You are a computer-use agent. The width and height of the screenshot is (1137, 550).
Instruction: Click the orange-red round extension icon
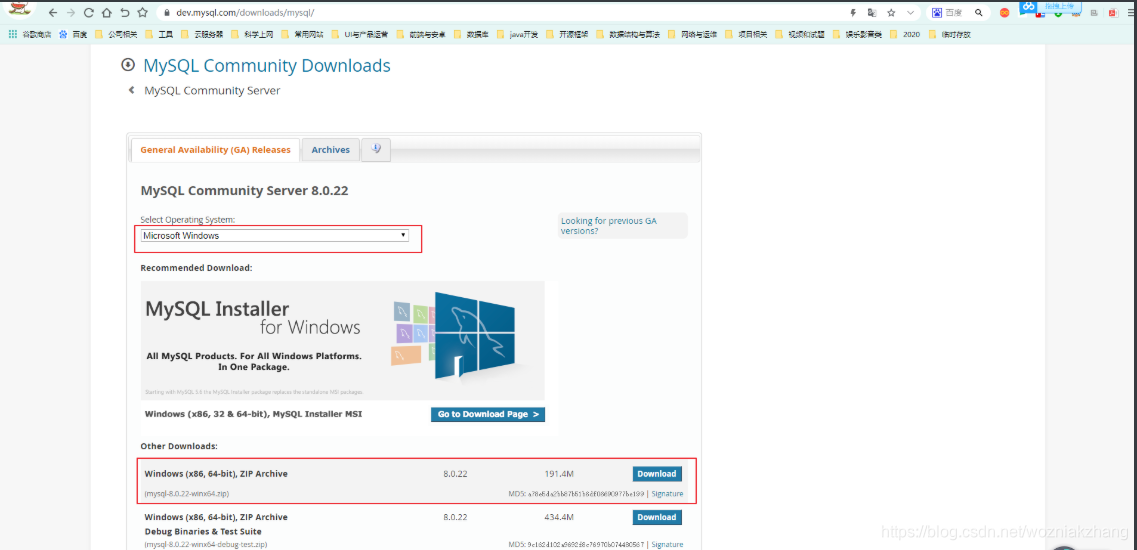[1004, 13]
